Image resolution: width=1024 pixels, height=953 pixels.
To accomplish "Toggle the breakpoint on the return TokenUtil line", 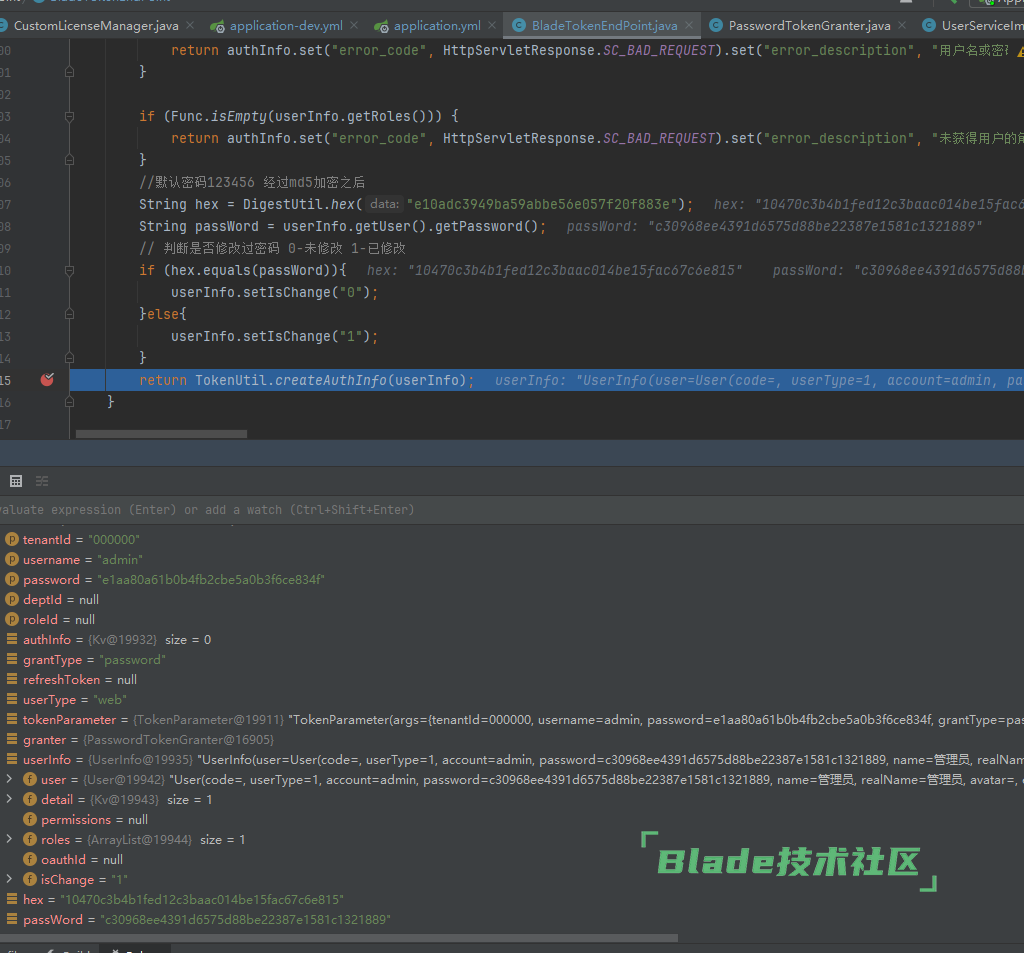I will coord(47,380).
